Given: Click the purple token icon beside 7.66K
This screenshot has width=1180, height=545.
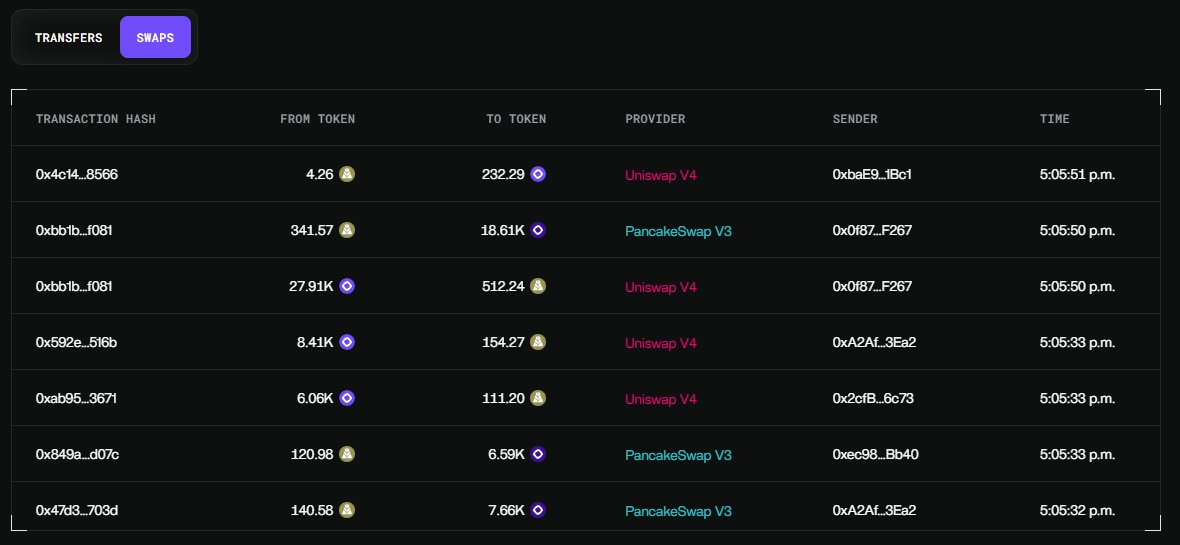Looking at the screenshot, I should point(538,510).
